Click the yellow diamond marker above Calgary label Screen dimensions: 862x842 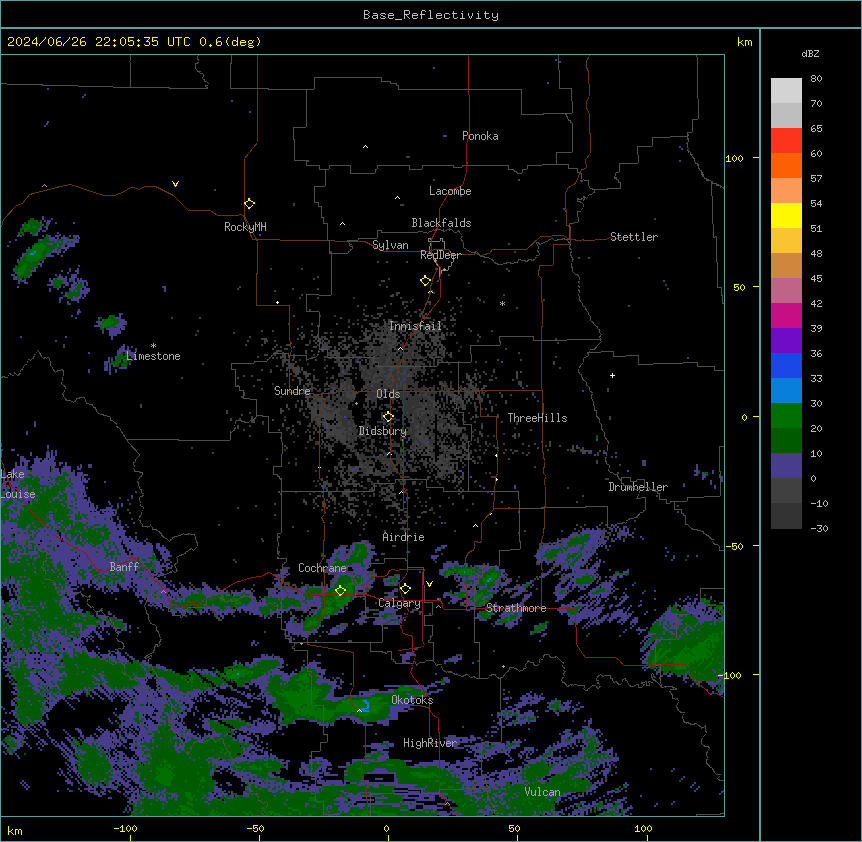[x=405, y=589]
